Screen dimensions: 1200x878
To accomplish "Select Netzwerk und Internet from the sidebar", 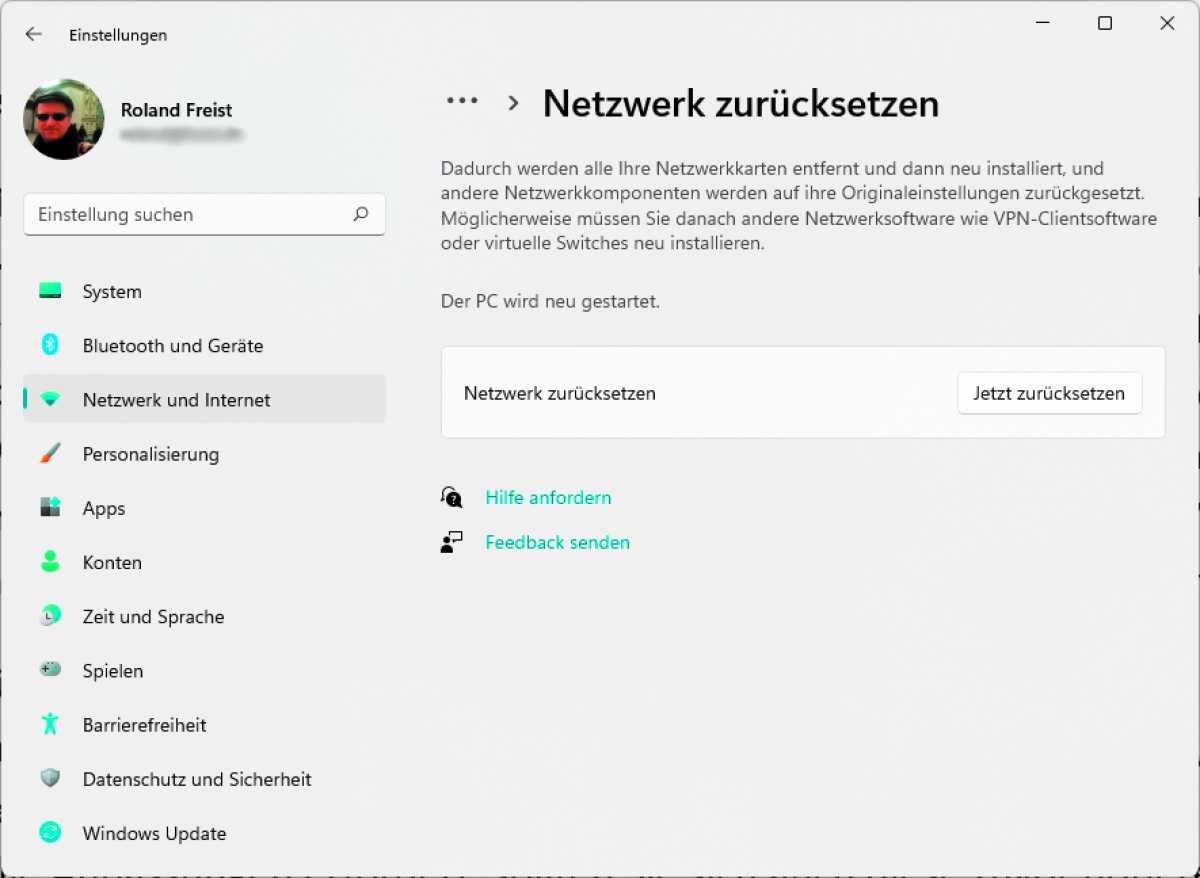I will point(176,399).
